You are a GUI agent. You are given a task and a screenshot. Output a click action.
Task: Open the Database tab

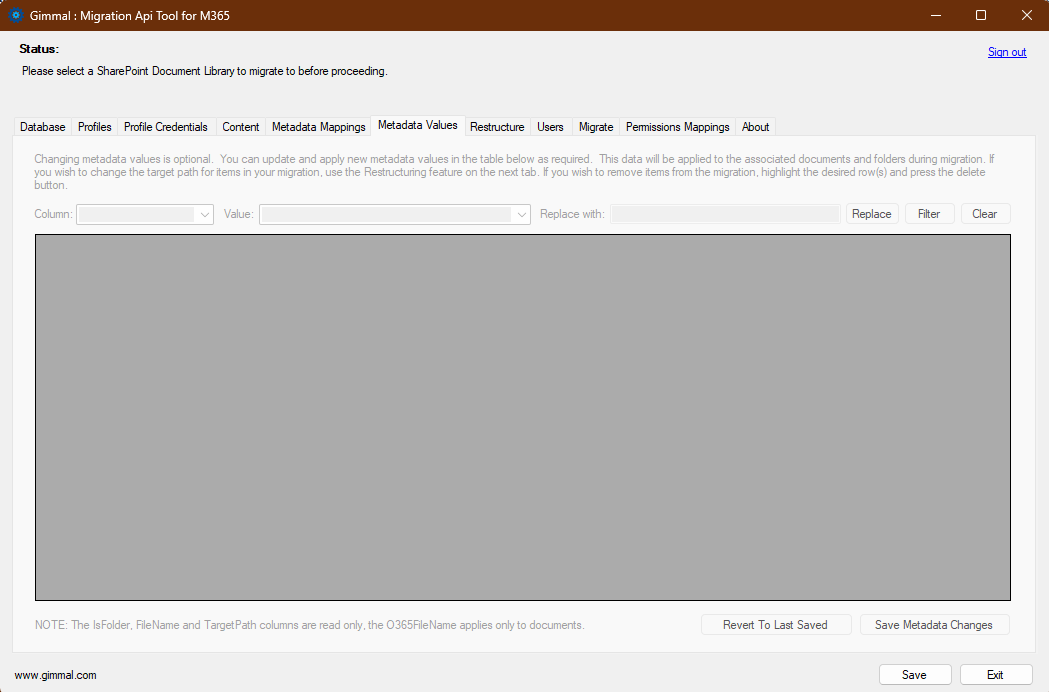coord(42,126)
